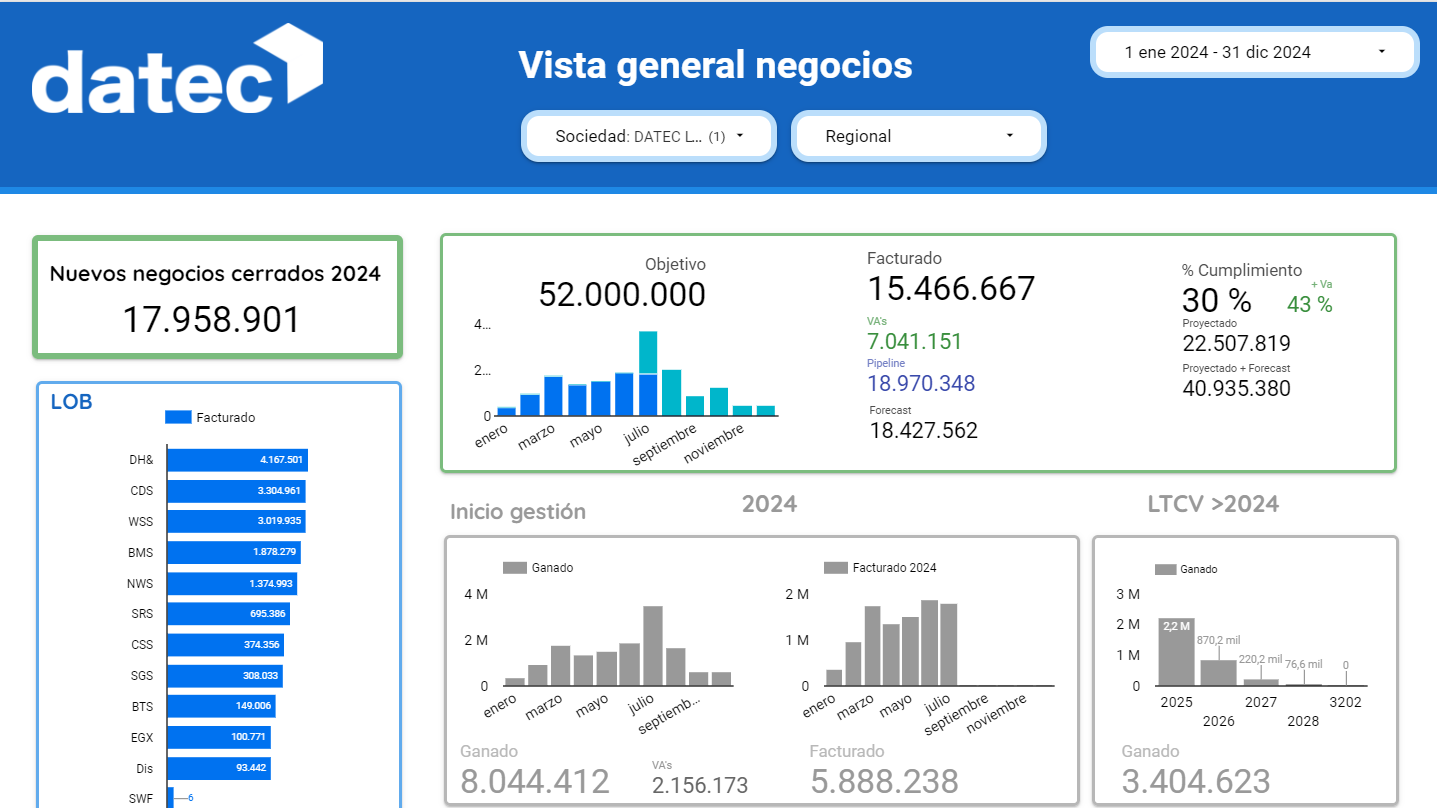
Task: Select the Nuevos negocios cerrados 2024 value 17.958.901
Action: click(x=211, y=320)
